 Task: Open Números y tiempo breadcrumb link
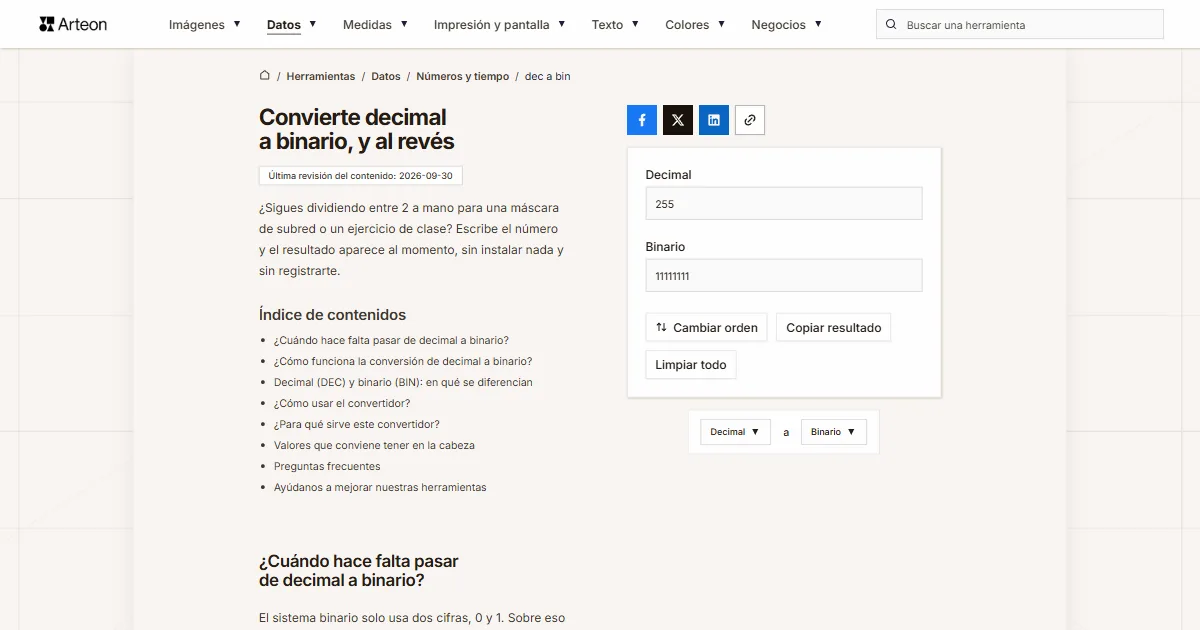point(463,76)
